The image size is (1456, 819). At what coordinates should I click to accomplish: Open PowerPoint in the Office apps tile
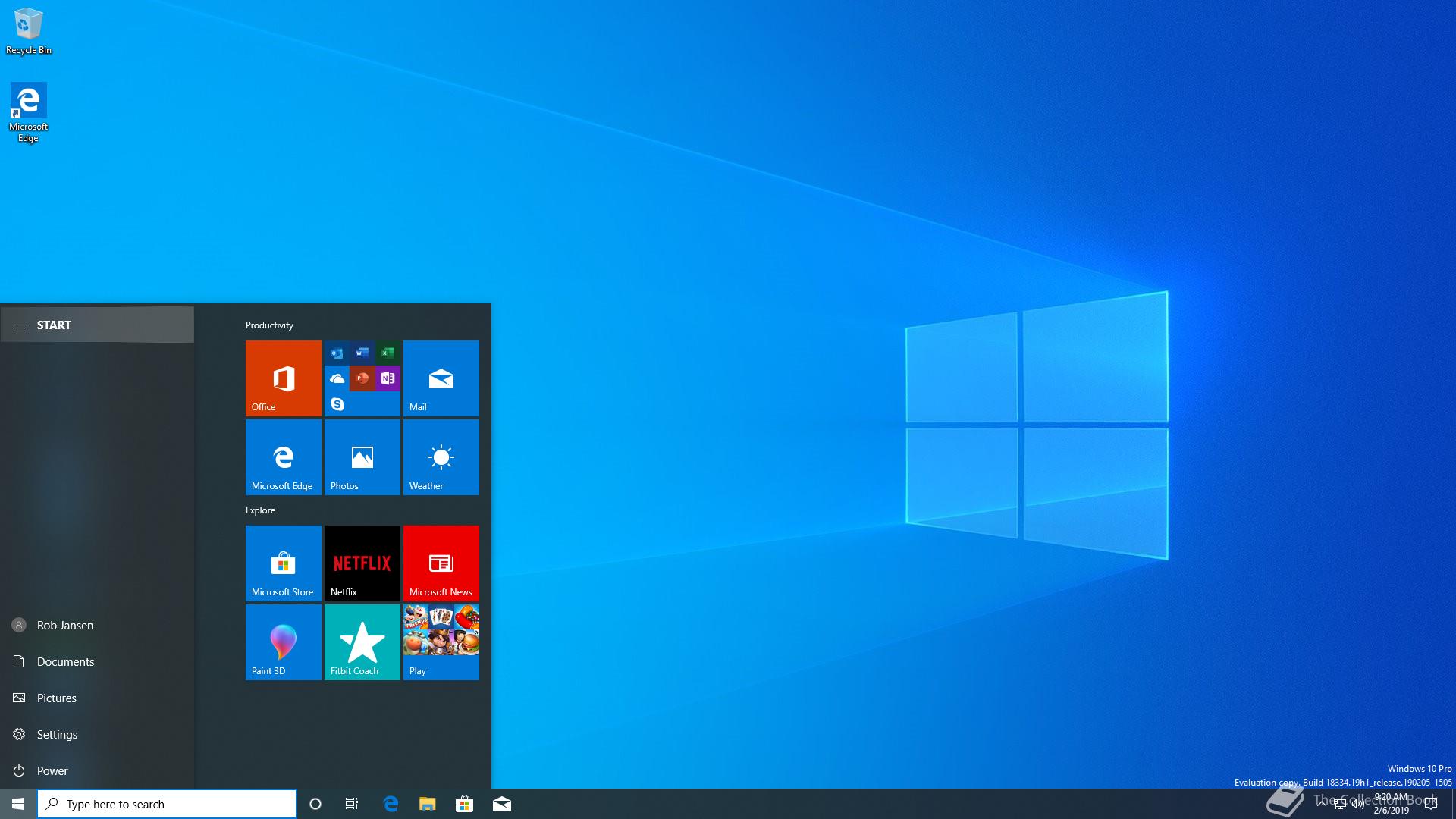coord(362,378)
